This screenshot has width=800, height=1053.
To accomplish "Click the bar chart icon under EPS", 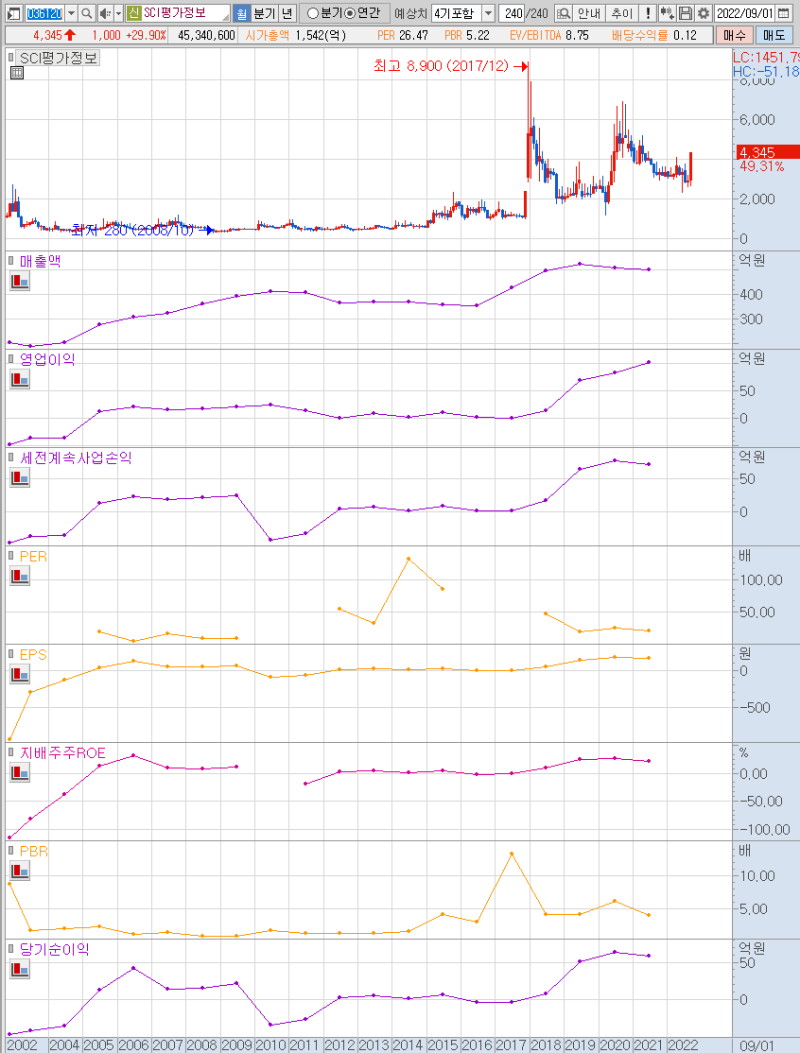I will click(x=19, y=674).
